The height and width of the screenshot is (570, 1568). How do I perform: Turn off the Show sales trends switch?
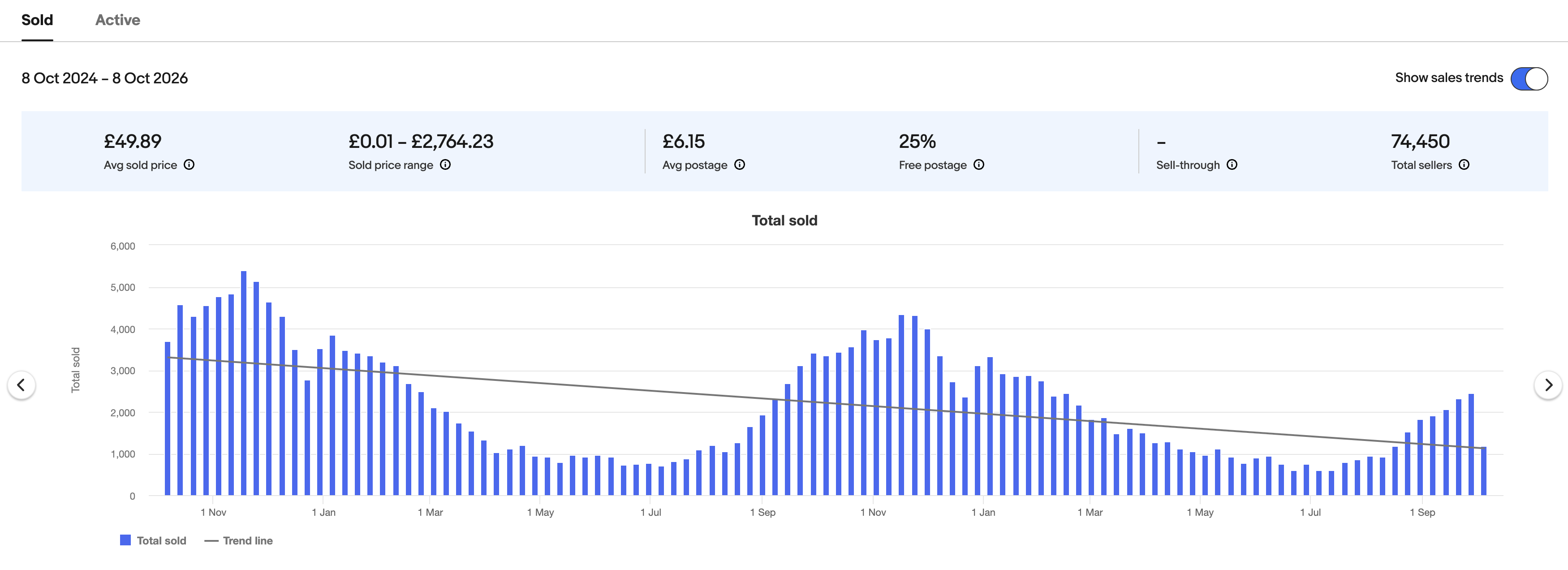point(1529,78)
